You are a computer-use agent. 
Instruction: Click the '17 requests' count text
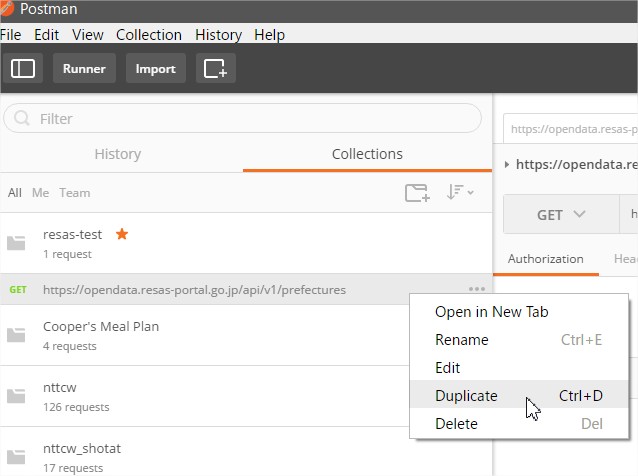73,468
